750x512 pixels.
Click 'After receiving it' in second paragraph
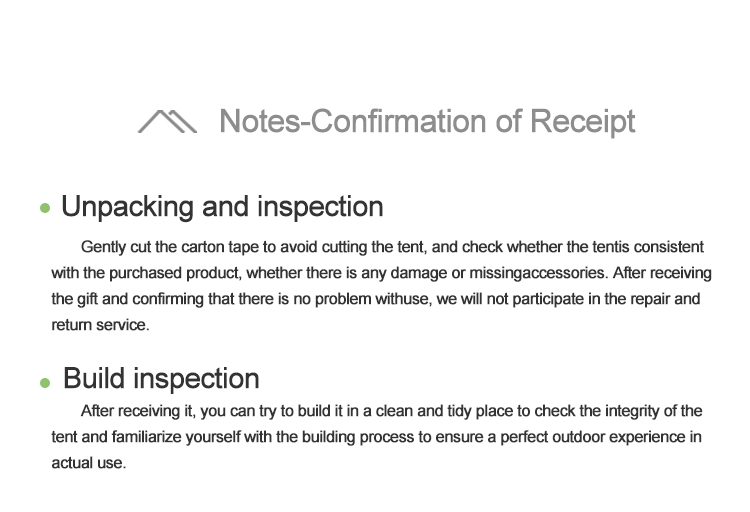point(138,411)
